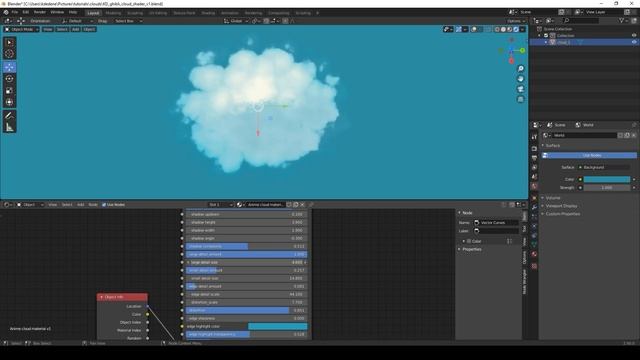Open the Window menu

(57, 12)
